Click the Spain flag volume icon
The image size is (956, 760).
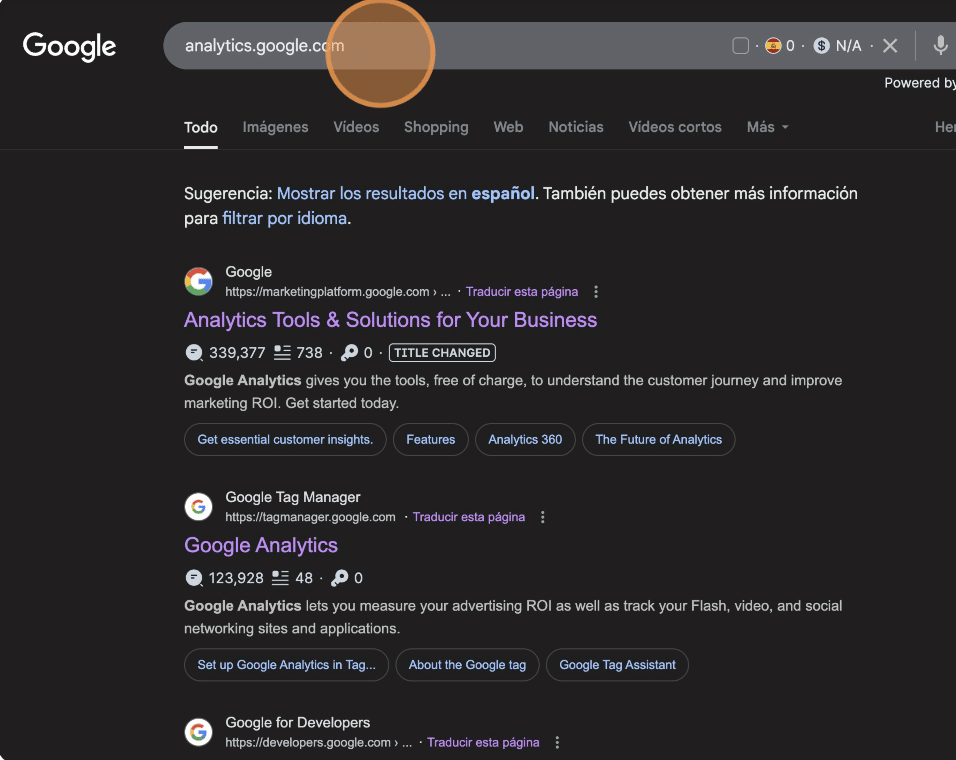773,46
